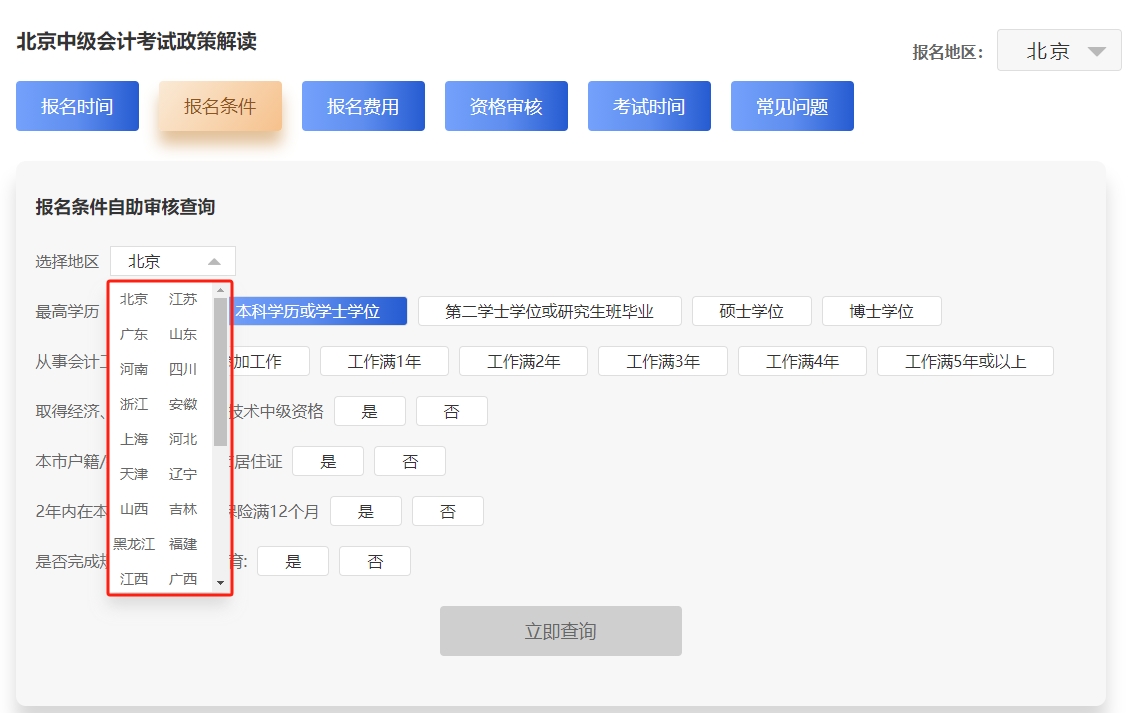The width and height of the screenshot is (1132, 713).
Task: Open the 报名费用 tab
Action: click(363, 105)
